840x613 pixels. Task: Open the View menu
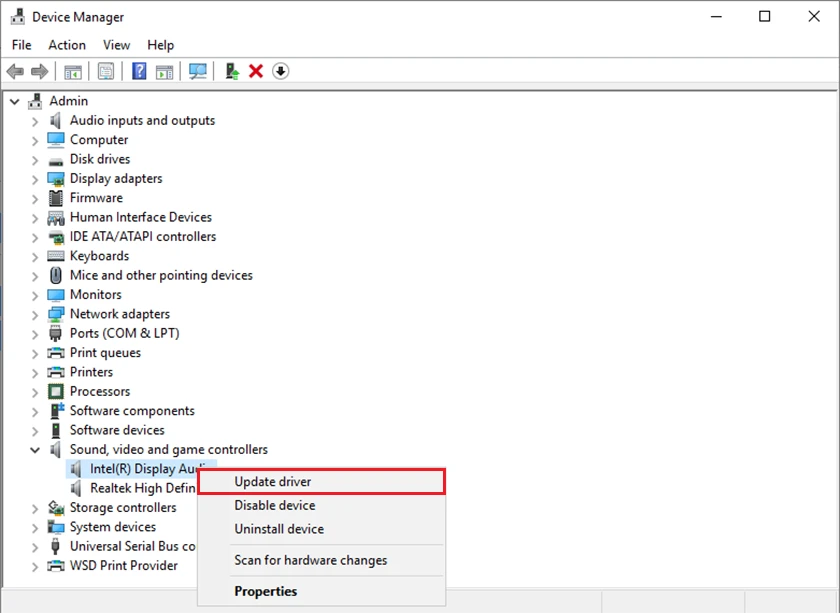116,45
